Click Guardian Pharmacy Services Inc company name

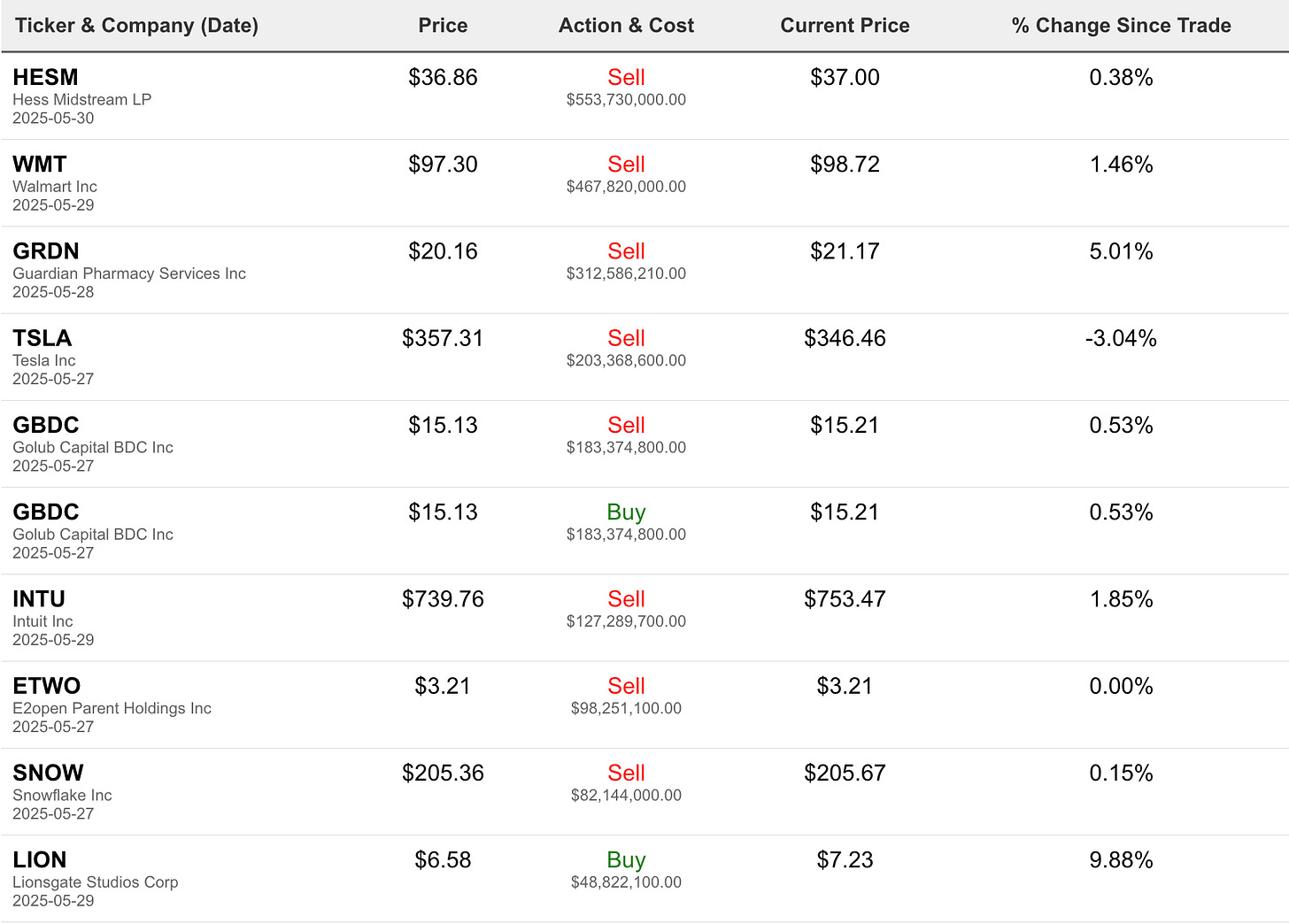(x=129, y=273)
